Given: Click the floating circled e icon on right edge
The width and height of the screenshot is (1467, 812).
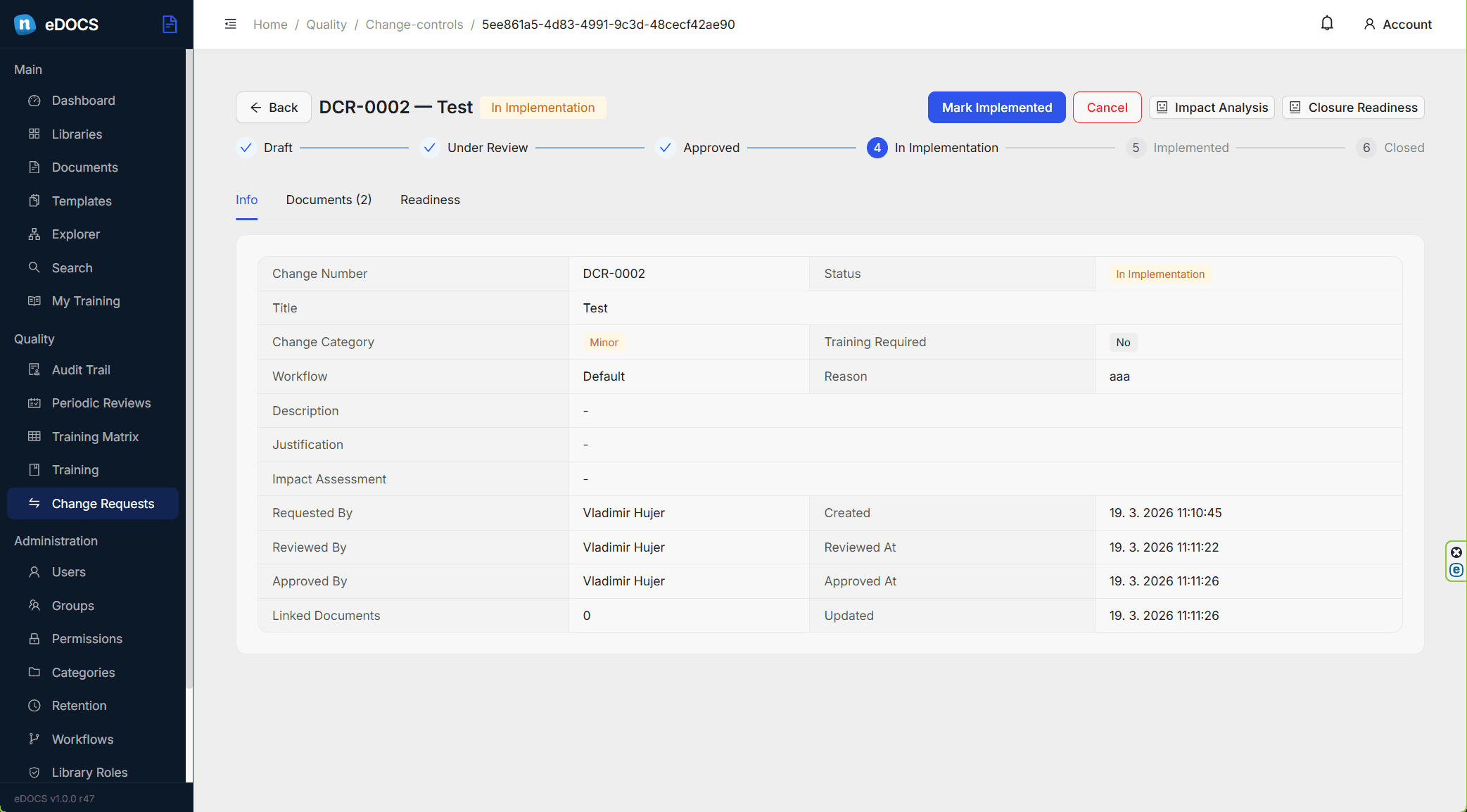Looking at the screenshot, I should [x=1456, y=570].
